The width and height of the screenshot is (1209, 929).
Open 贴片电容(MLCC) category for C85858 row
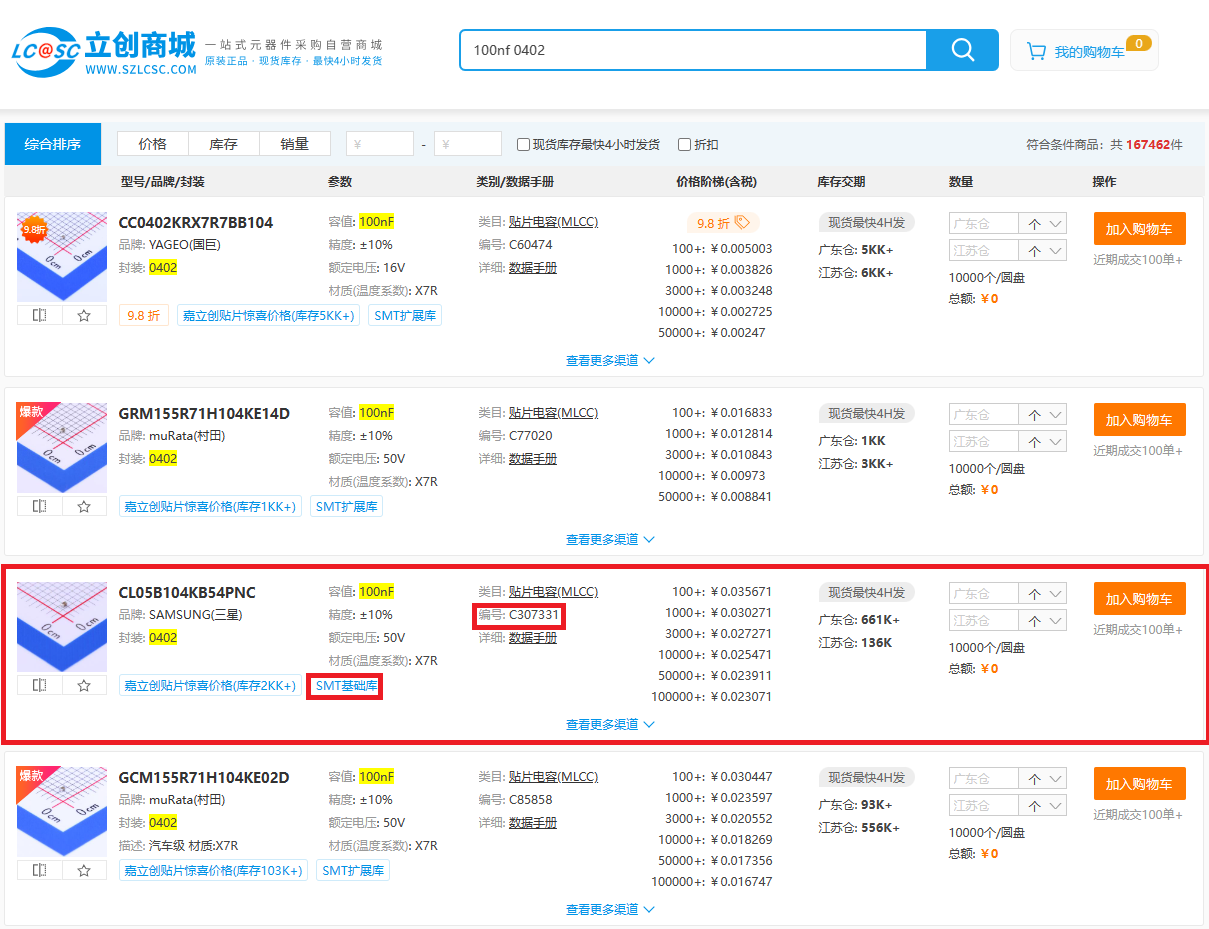tap(553, 777)
